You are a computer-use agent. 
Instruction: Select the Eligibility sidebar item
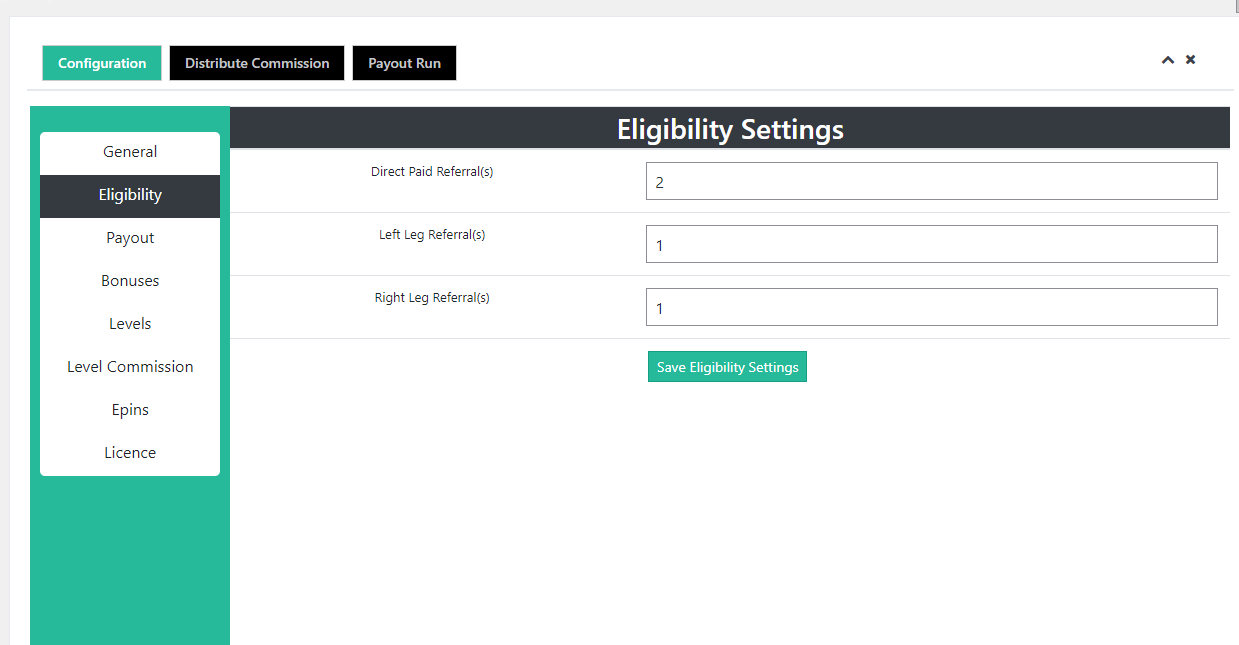point(130,195)
